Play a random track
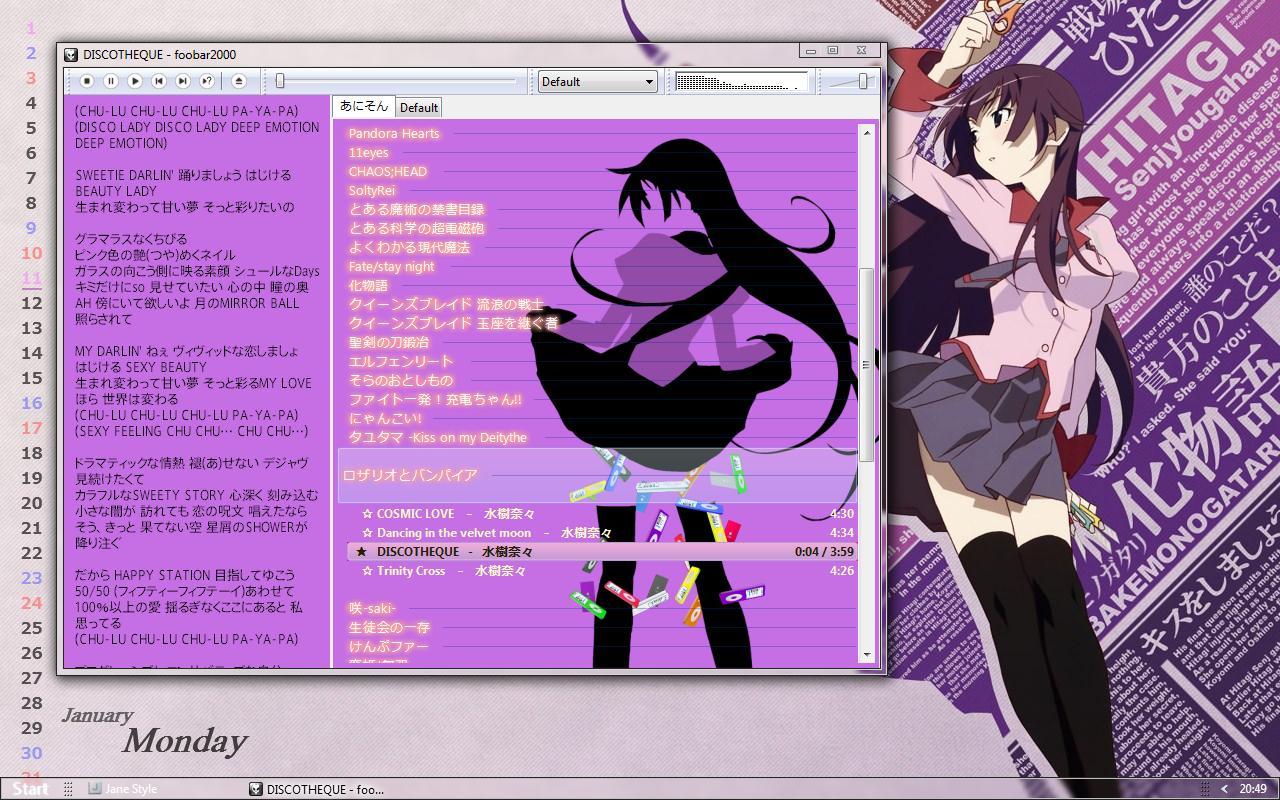The height and width of the screenshot is (800, 1280). (x=207, y=81)
